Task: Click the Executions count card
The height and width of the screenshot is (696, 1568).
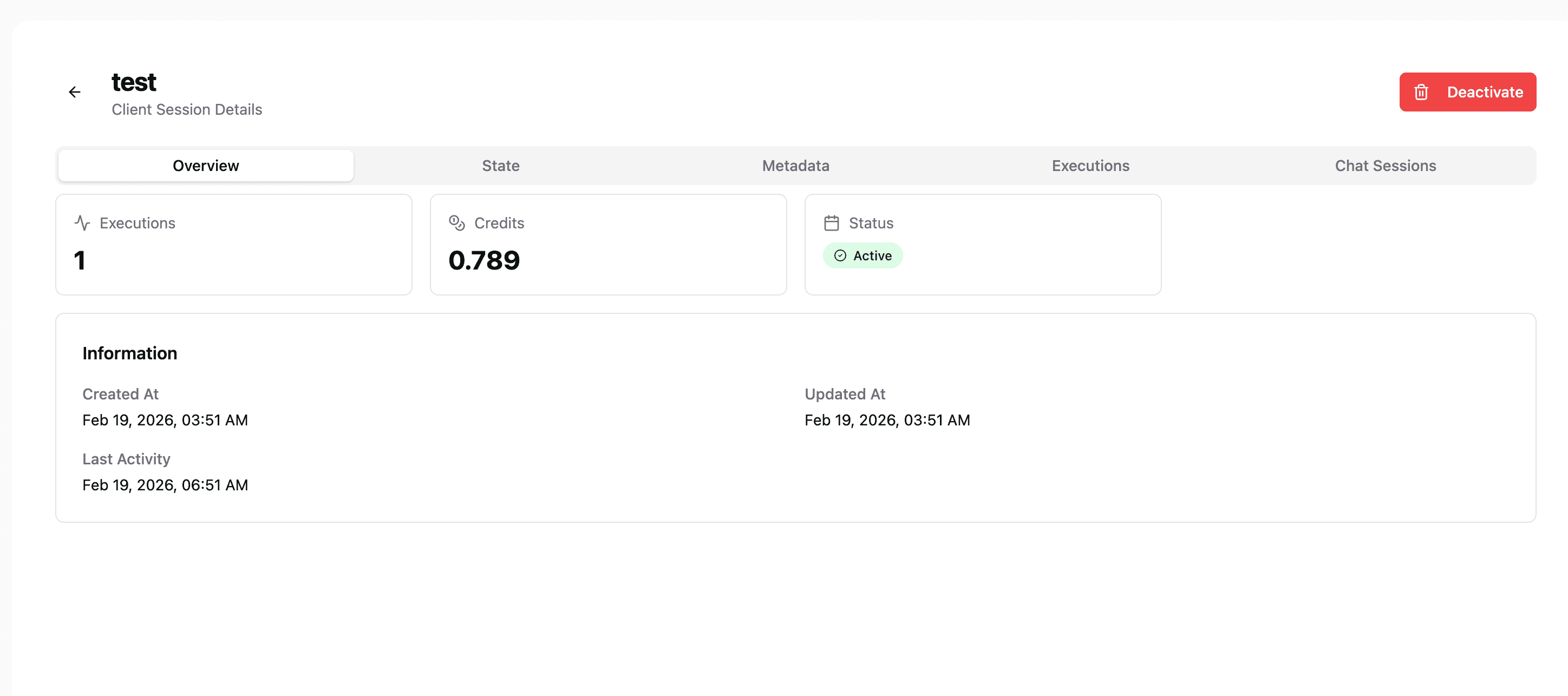Action: pos(234,244)
